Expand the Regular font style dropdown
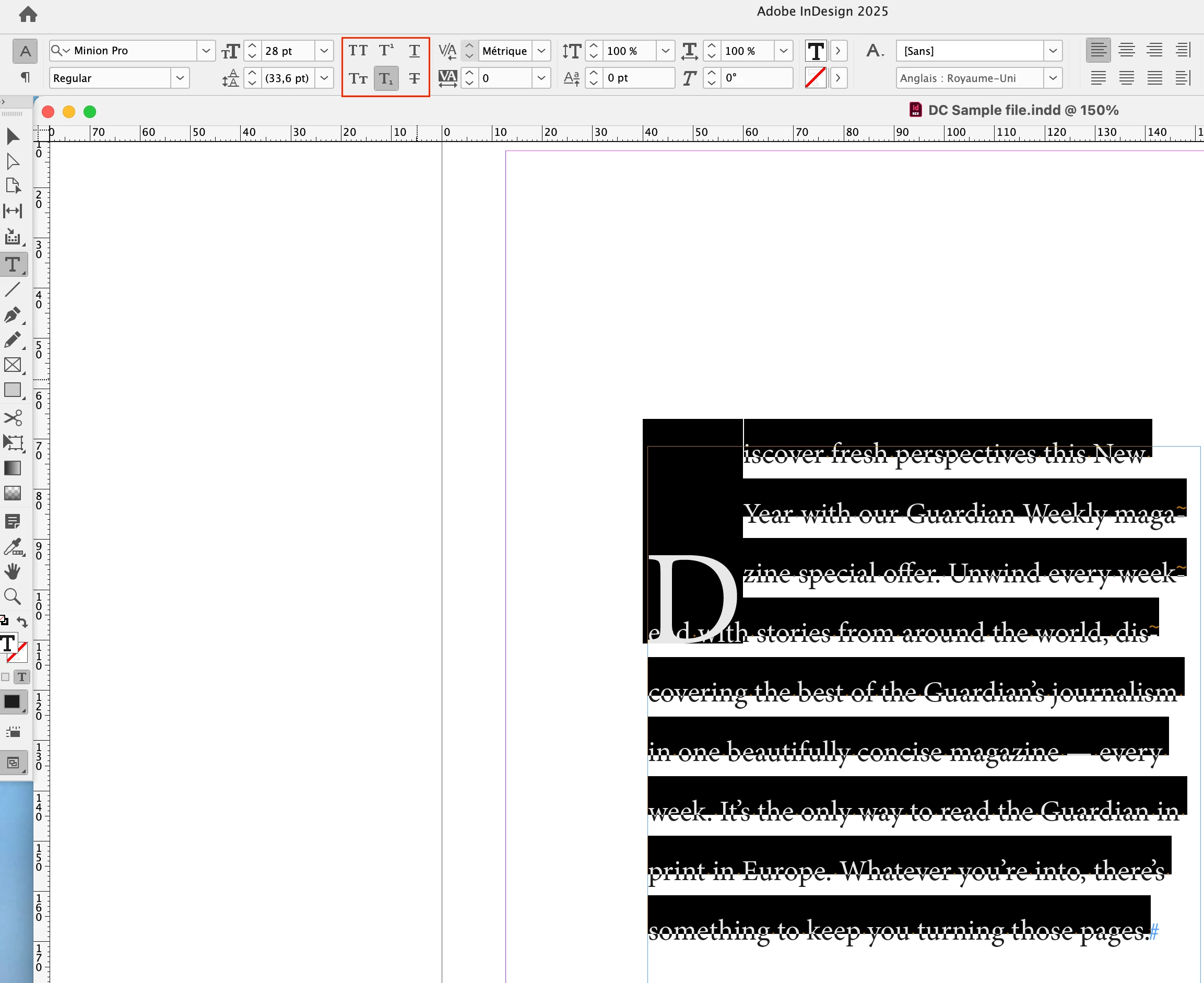The image size is (1204, 983). pos(180,78)
